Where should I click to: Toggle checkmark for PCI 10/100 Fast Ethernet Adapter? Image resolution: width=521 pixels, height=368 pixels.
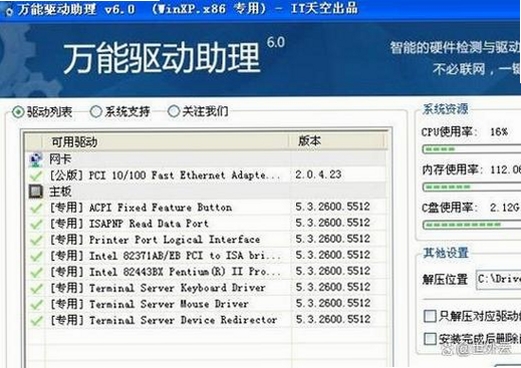tap(36, 175)
